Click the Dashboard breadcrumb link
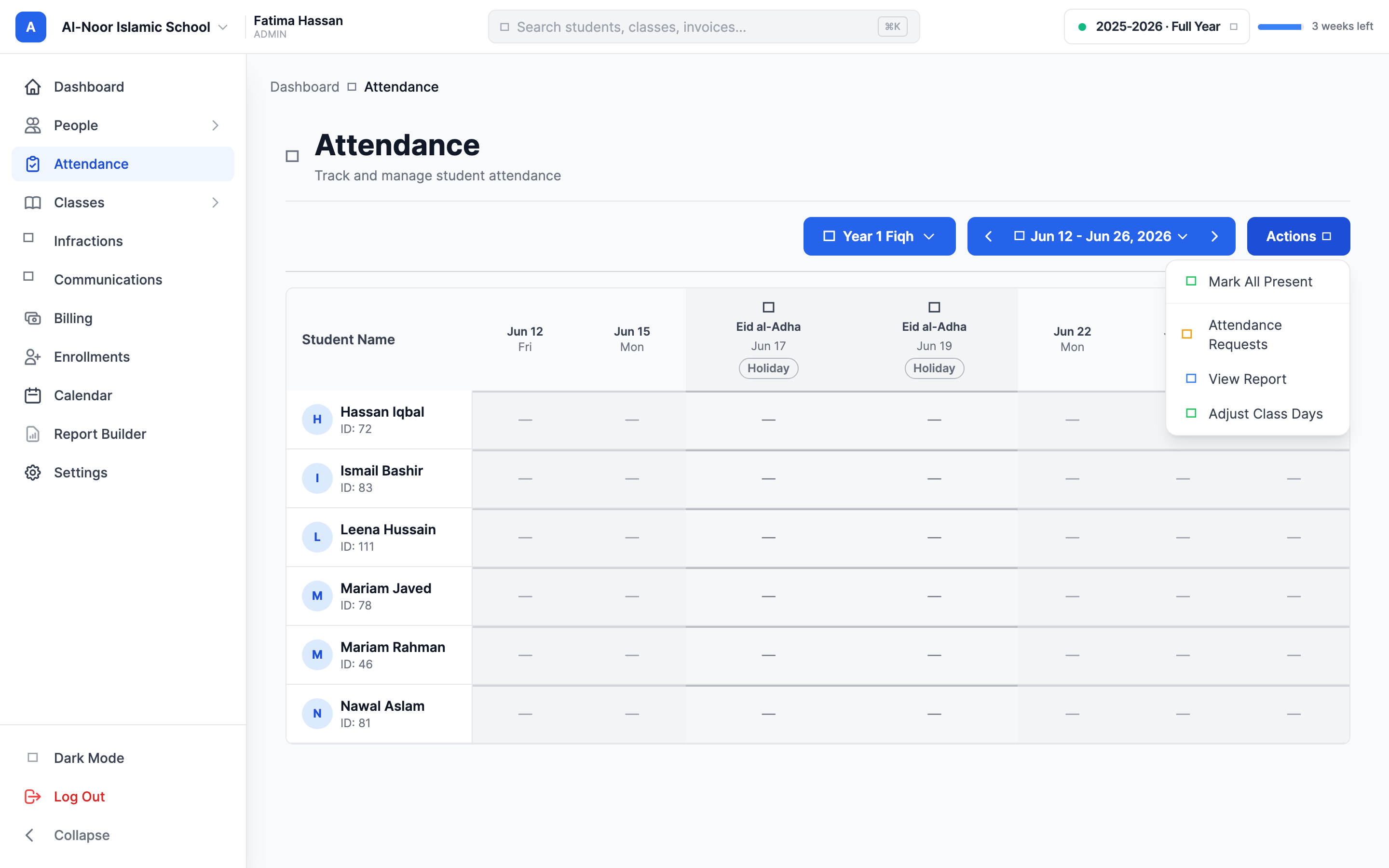 pos(304,87)
